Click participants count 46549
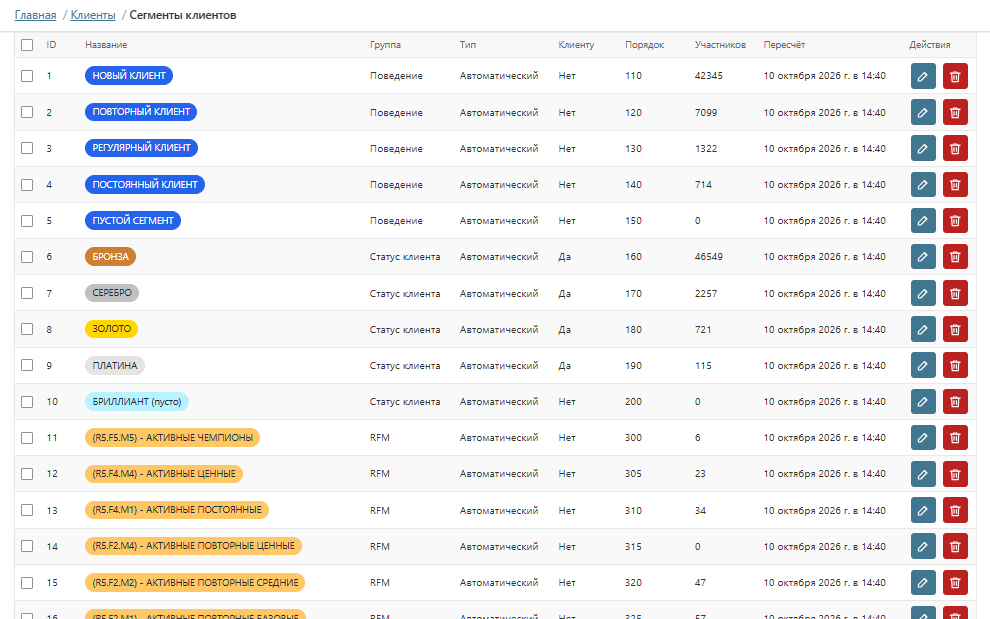Viewport: 990px width, 619px height. (x=708, y=256)
